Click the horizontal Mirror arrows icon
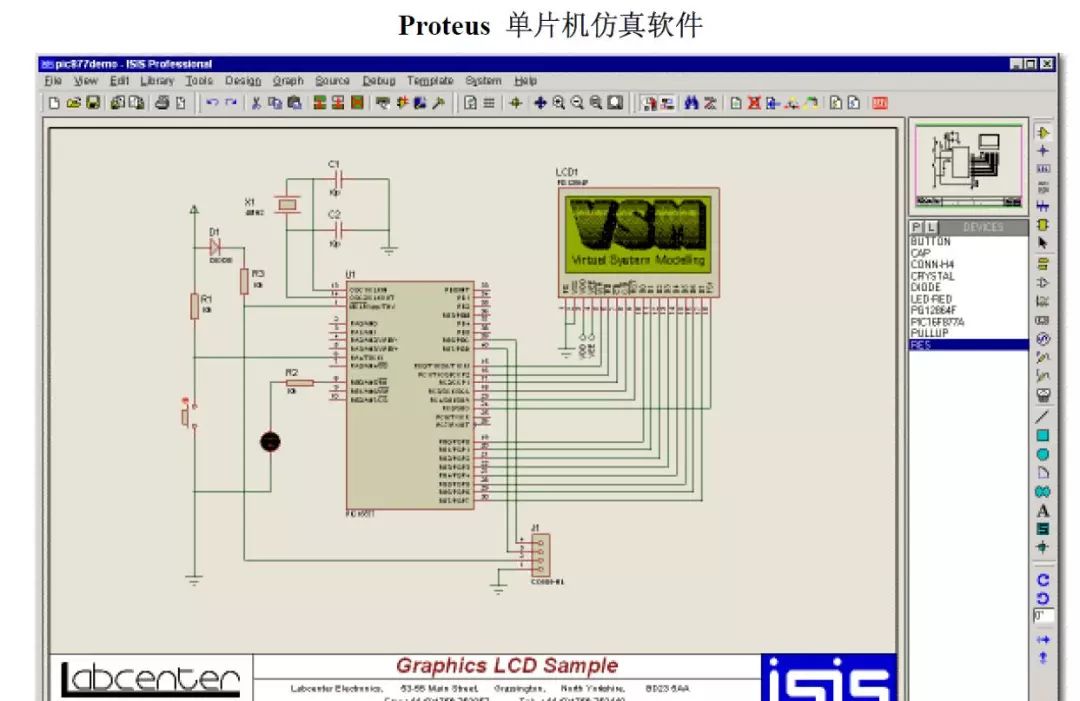Viewport: 1080px width, 701px height. tap(1043, 640)
